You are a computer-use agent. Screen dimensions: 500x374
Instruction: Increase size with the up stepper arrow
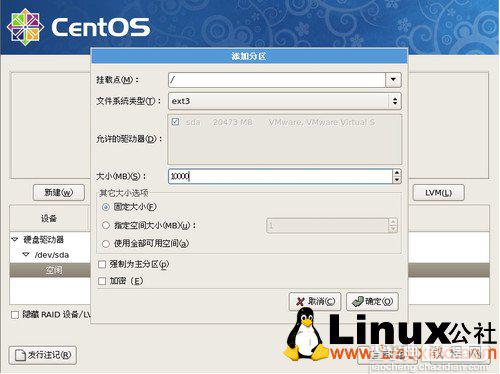coord(397,173)
